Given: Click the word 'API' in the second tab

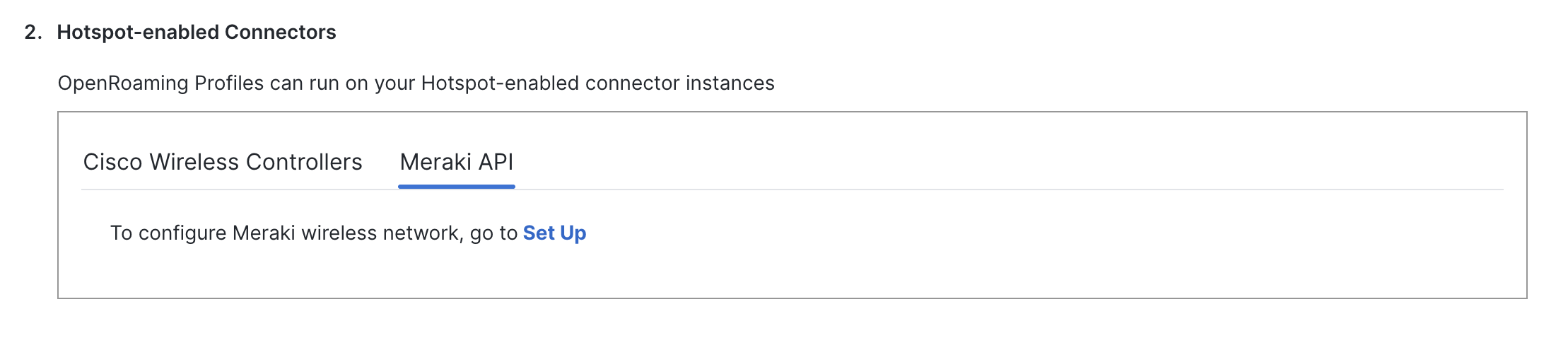Looking at the screenshot, I should (x=496, y=162).
